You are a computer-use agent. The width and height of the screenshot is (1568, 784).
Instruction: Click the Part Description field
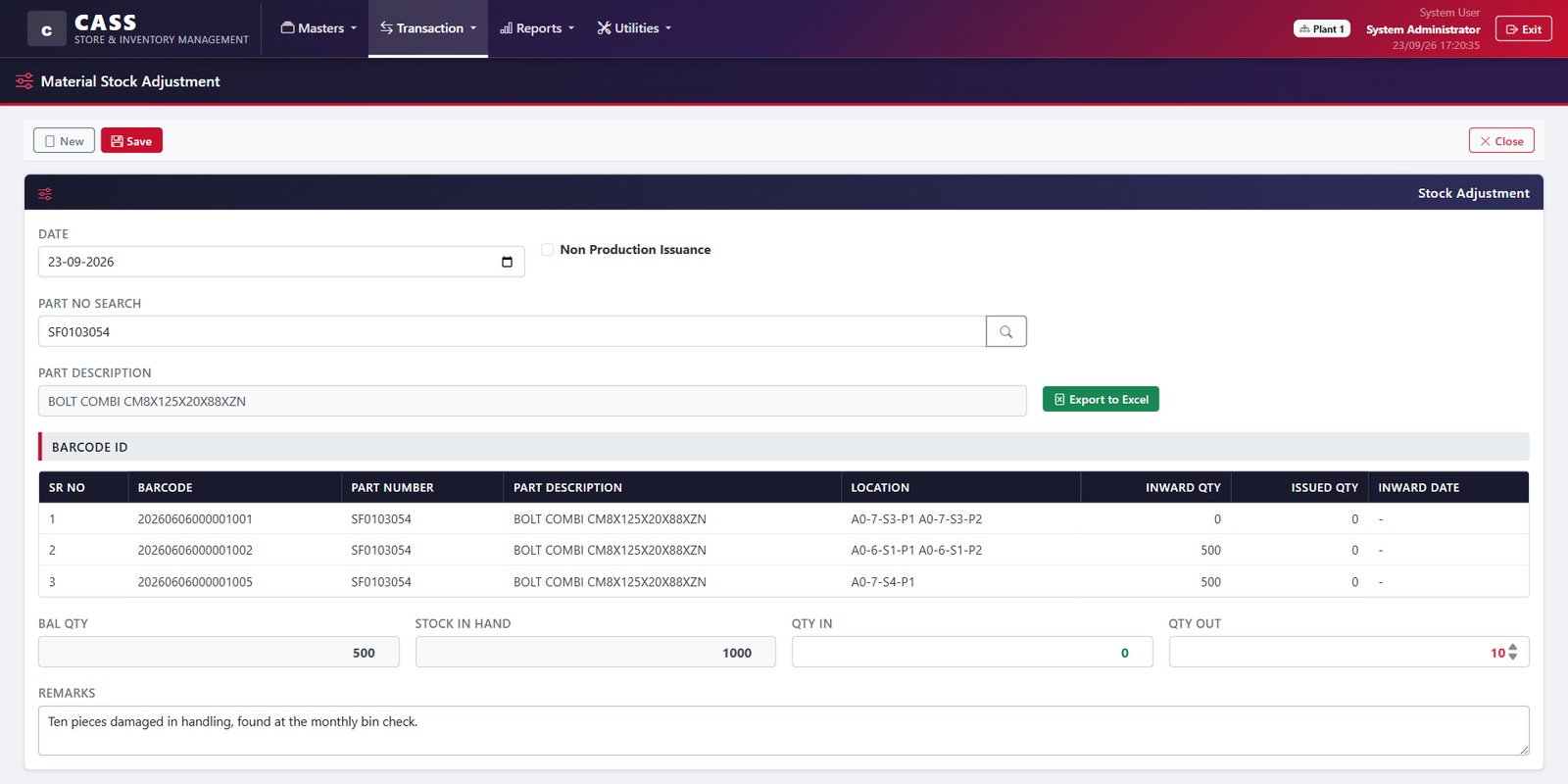coord(532,401)
